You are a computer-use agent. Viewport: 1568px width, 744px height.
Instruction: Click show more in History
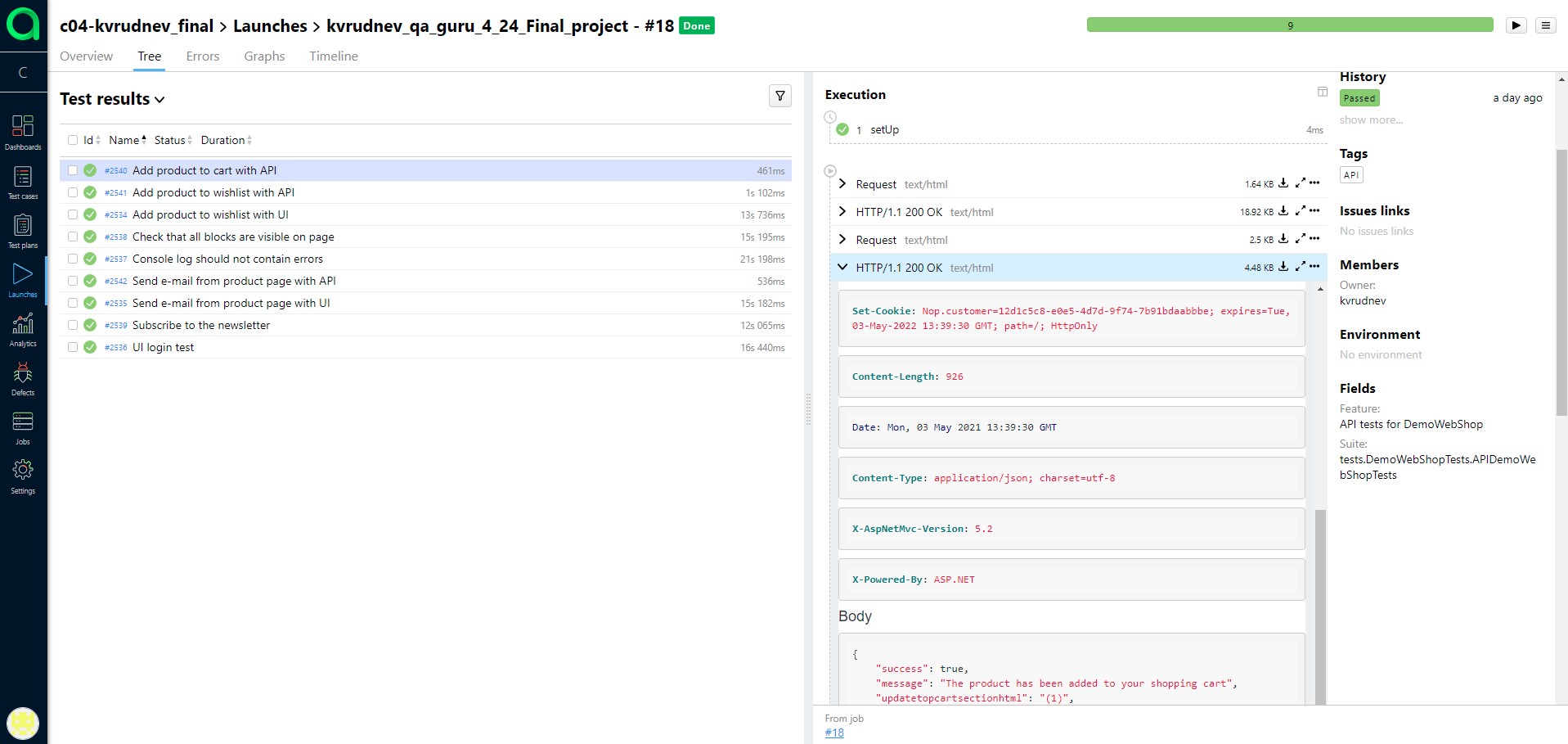1371,119
